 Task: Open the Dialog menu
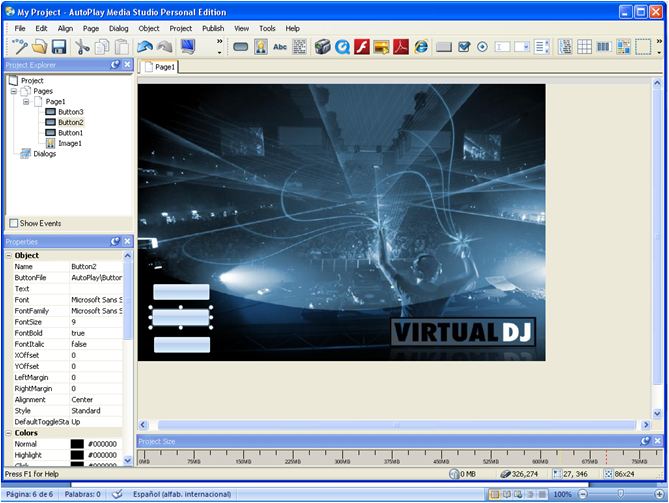119,29
